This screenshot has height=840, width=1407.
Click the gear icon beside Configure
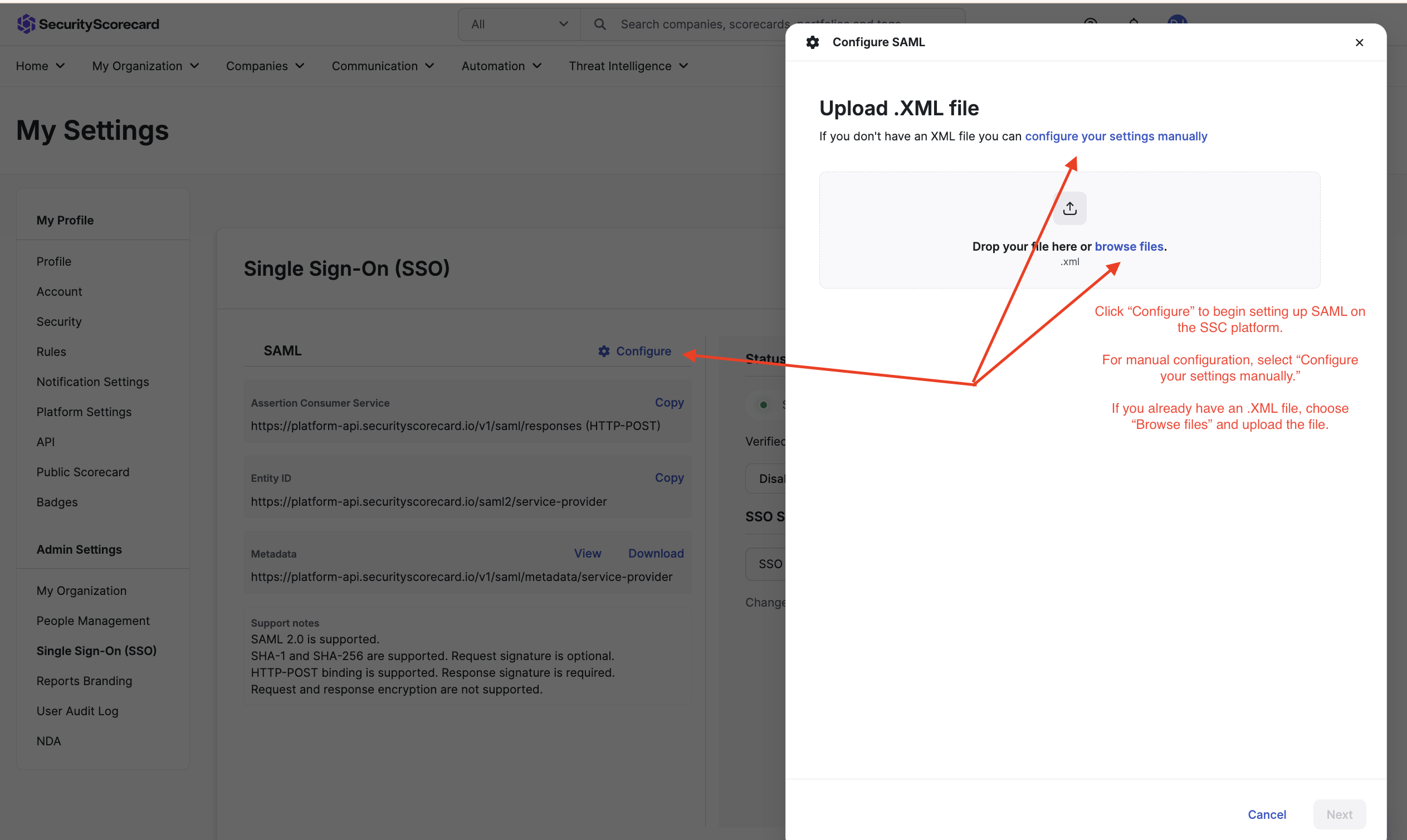coord(604,351)
